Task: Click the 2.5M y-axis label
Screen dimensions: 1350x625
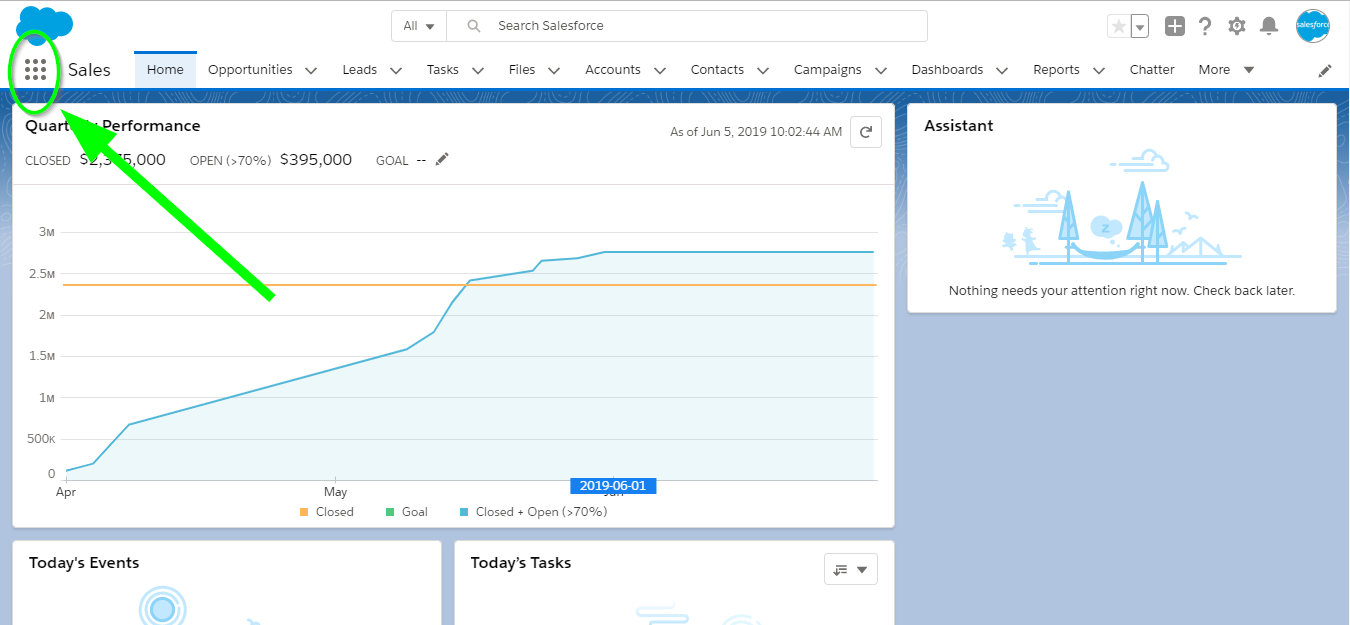Action: coord(41,274)
